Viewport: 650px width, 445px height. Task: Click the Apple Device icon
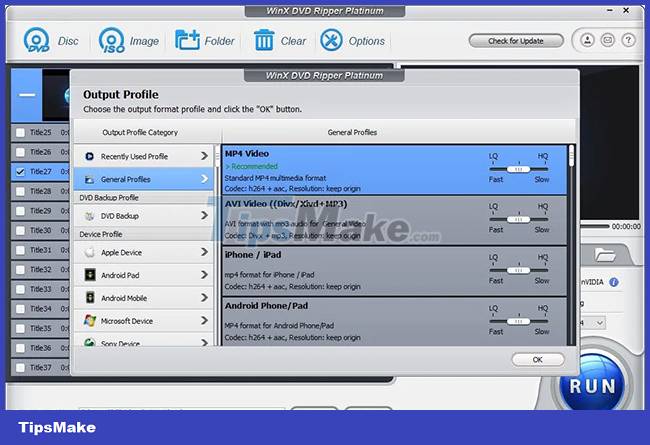click(90, 252)
